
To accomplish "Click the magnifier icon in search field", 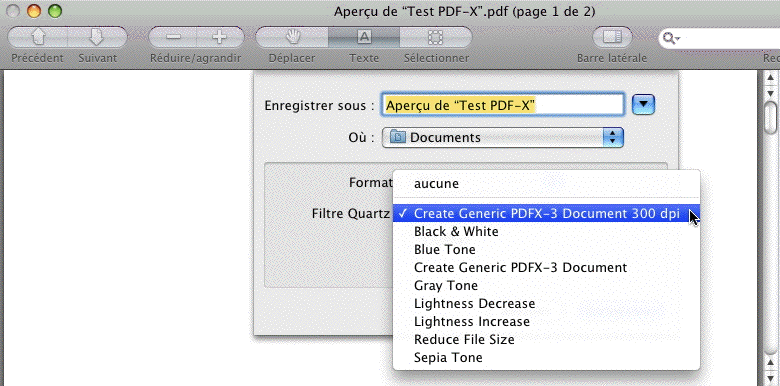I will (x=672, y=38).
